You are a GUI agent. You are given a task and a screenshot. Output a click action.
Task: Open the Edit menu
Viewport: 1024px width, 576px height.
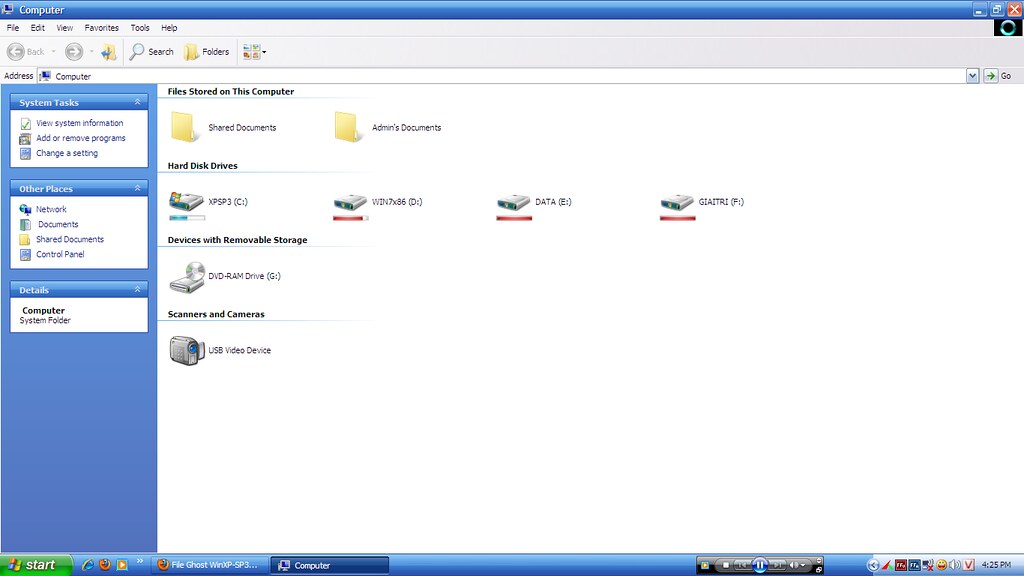tap(38, 28)
